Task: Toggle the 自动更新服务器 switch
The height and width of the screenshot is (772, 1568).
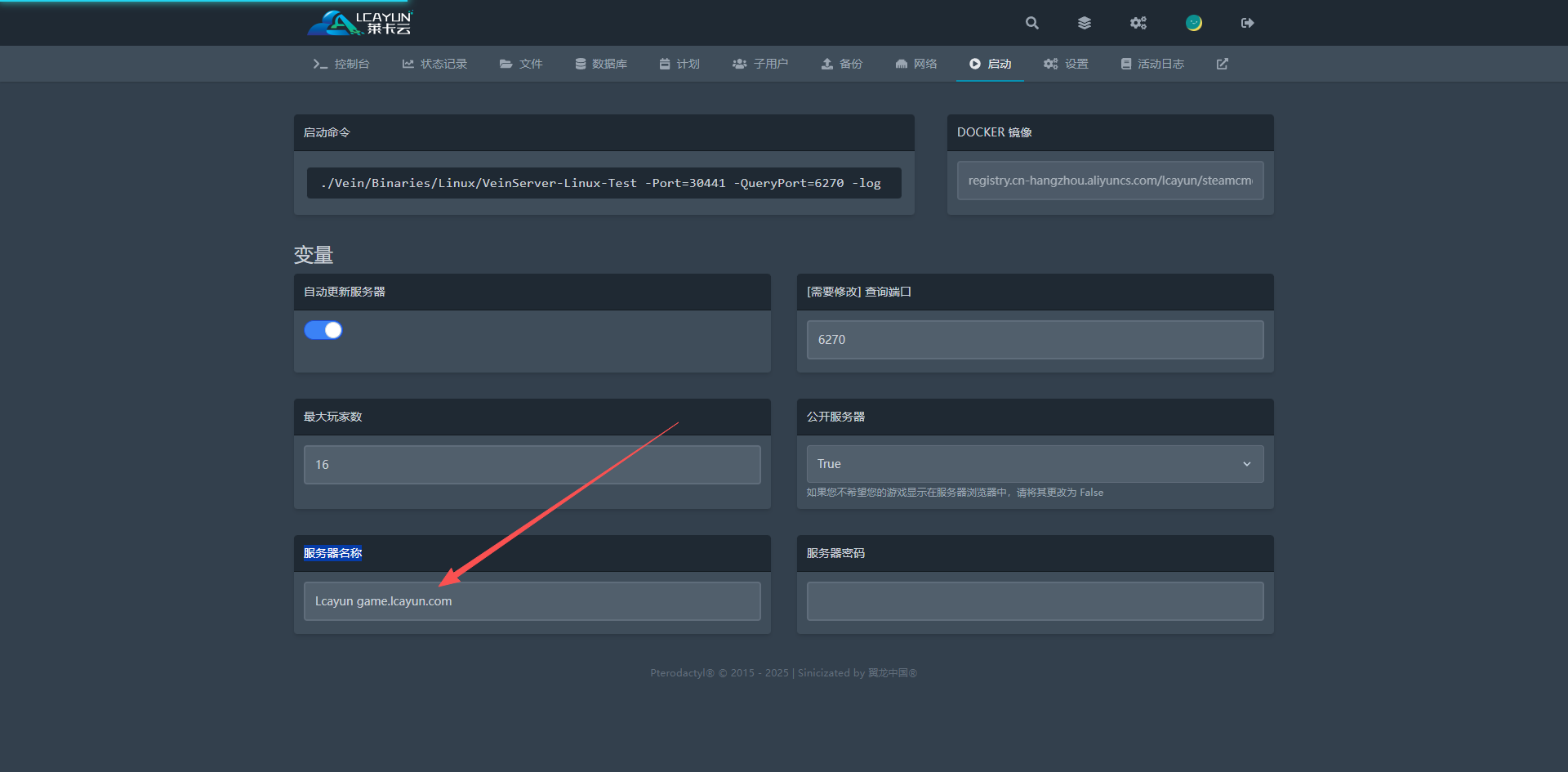Action: click(x=323, y=330)
